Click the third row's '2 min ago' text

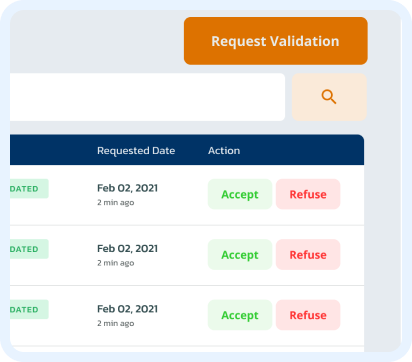pyautogui.click(x=116, y=323)
